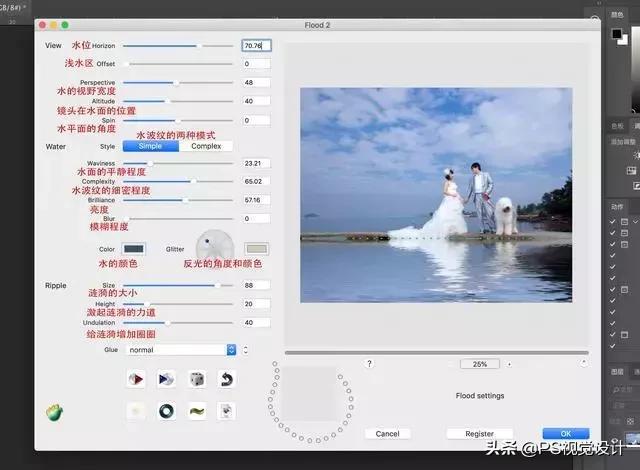Click the Perspective slider track

coord(178,83)
